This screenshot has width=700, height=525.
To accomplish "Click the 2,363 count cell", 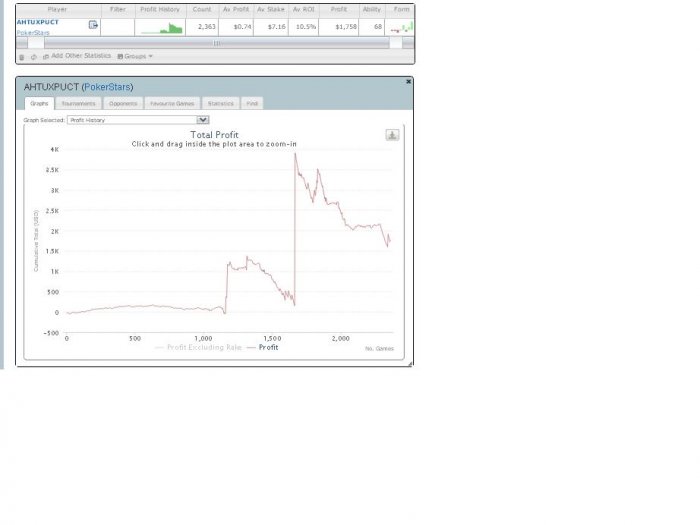I will tap(202, 27).
